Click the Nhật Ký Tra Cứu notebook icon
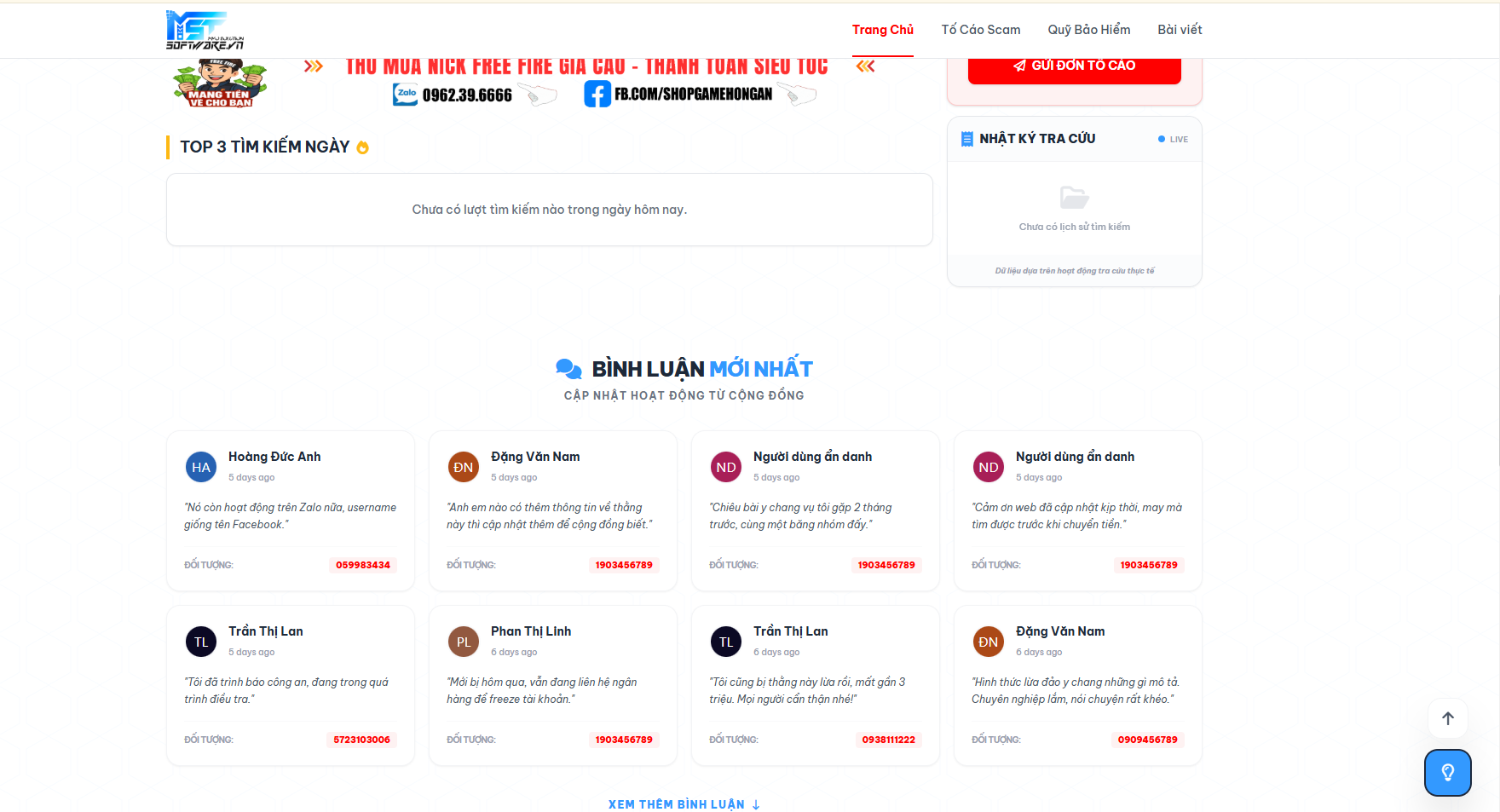The width and height of the screenshot is (1500, 812). click(x=966, y=139)
